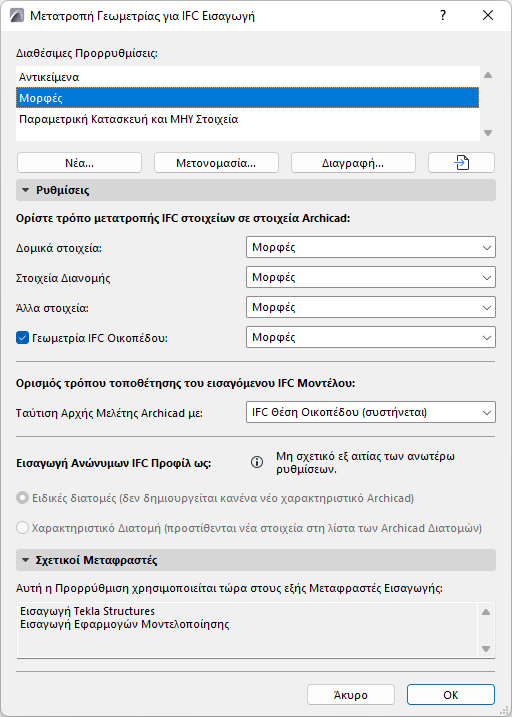The image size is (512, 717).
Task: Click the Archicad icon in title bar
Action: 16,16
